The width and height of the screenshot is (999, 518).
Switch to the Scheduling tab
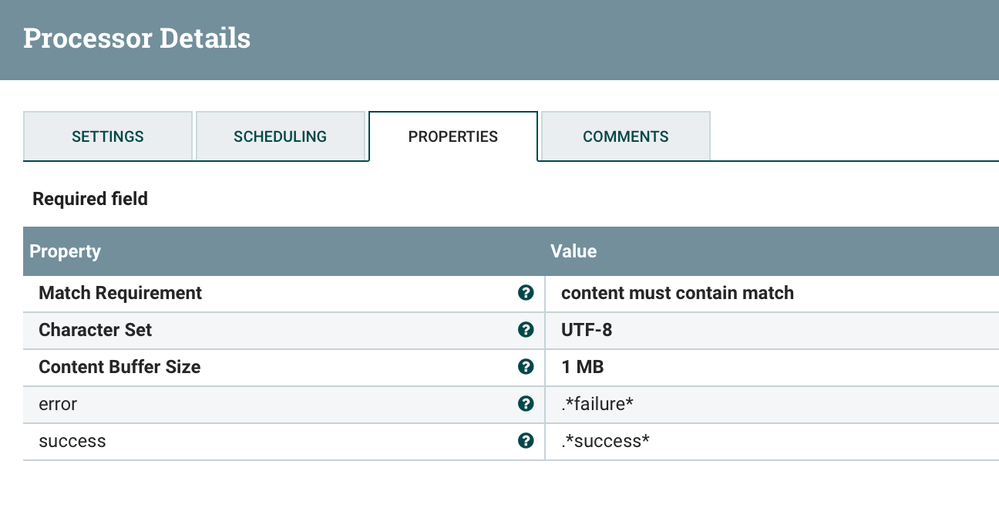[280, 137]
